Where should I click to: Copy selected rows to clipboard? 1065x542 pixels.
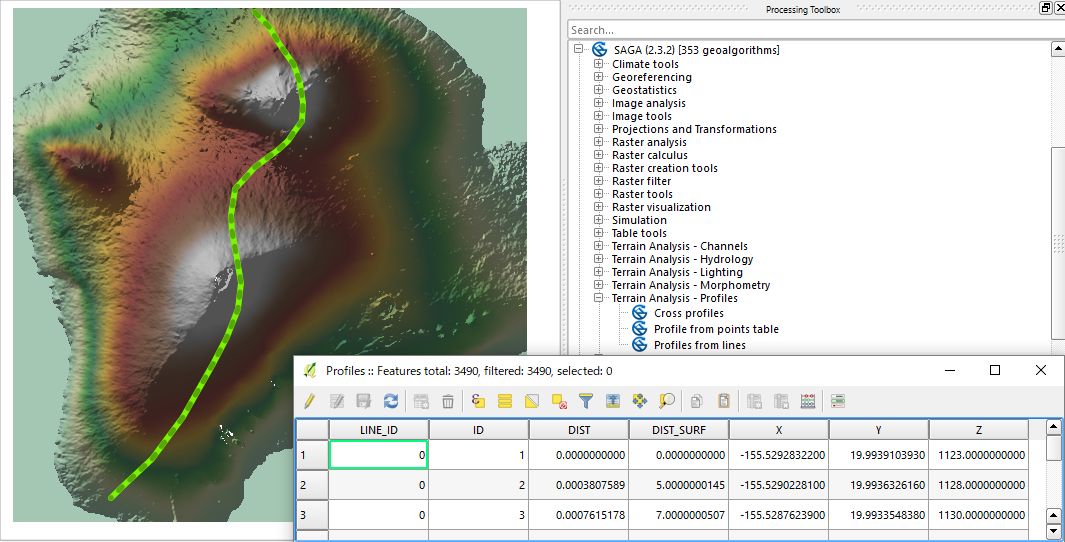point(696,401)
